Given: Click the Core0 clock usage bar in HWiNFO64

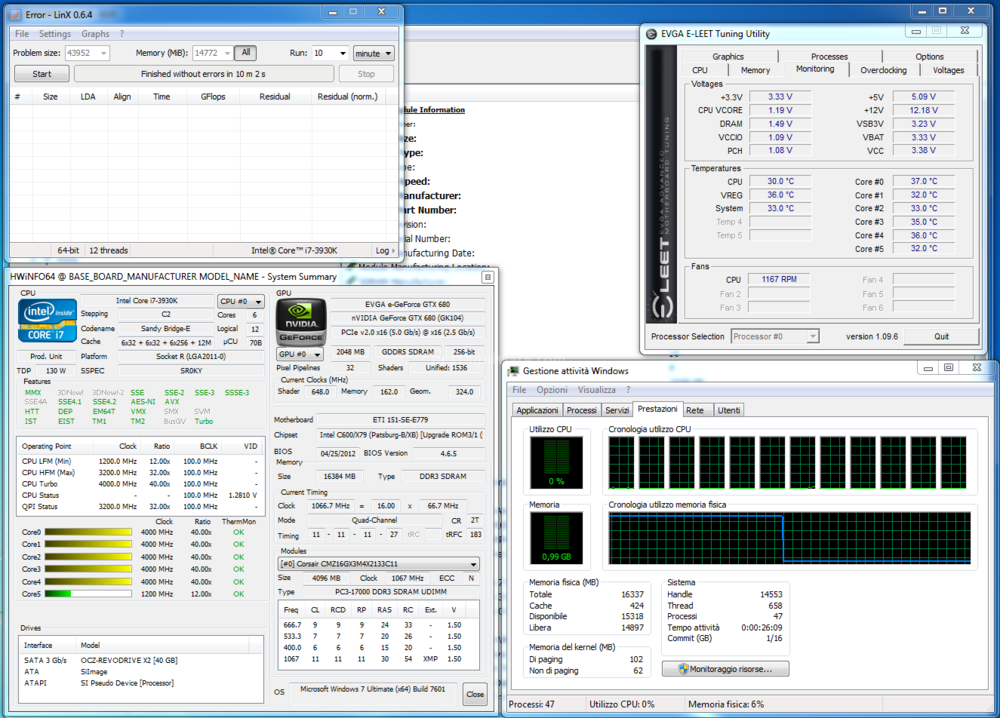Looking at the screenshot, I should pyautogui.click(x=88, y=532).
